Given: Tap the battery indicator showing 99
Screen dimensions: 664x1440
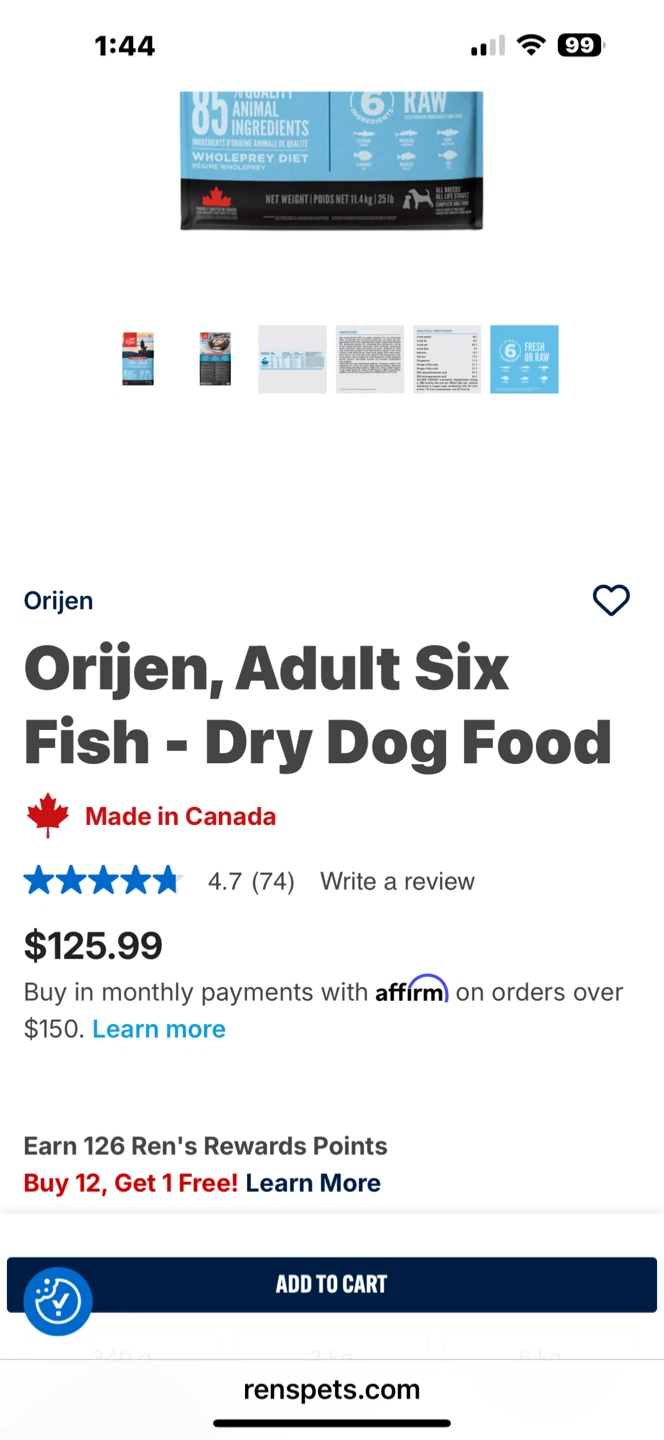Looking at the screenshot, I should [x=580, y=45].
